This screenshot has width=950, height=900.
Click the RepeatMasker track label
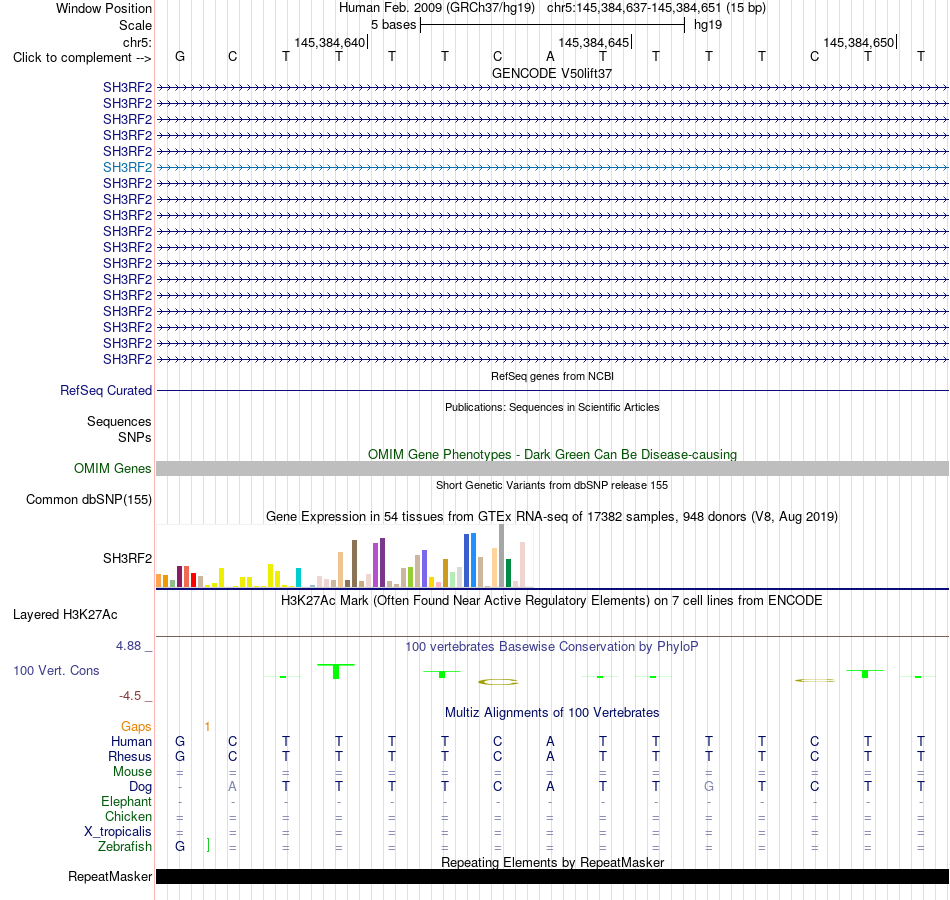click(x=110, y=876)
